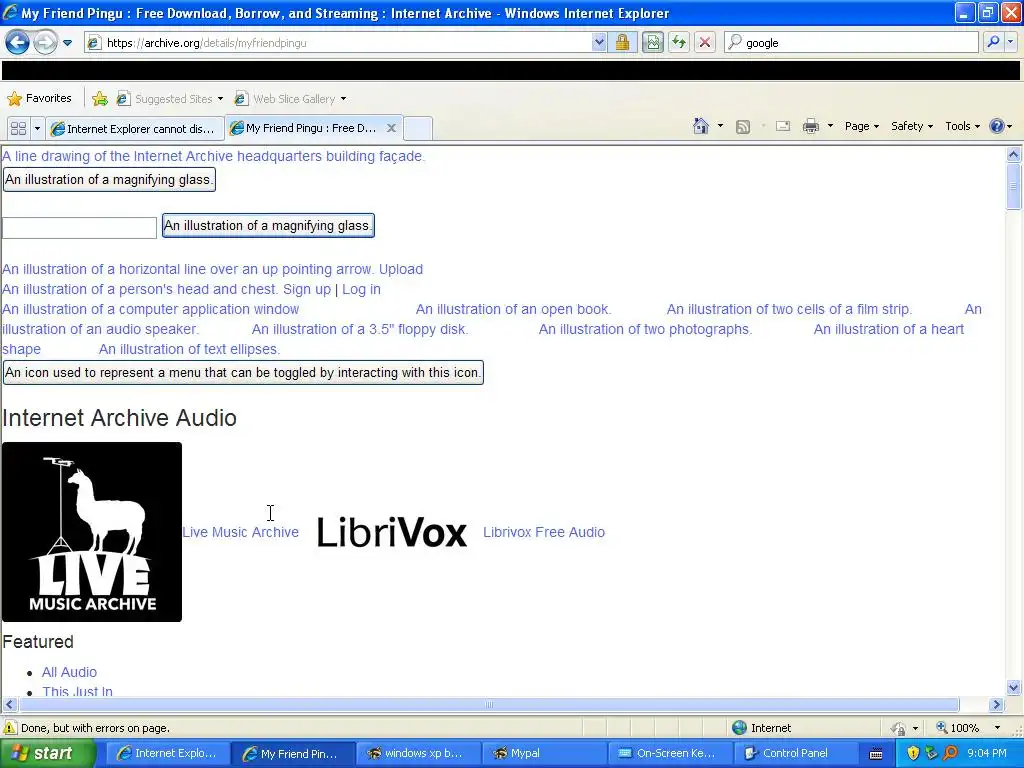Click the Windows start button

pyautogui.click(x=47, y=753)
